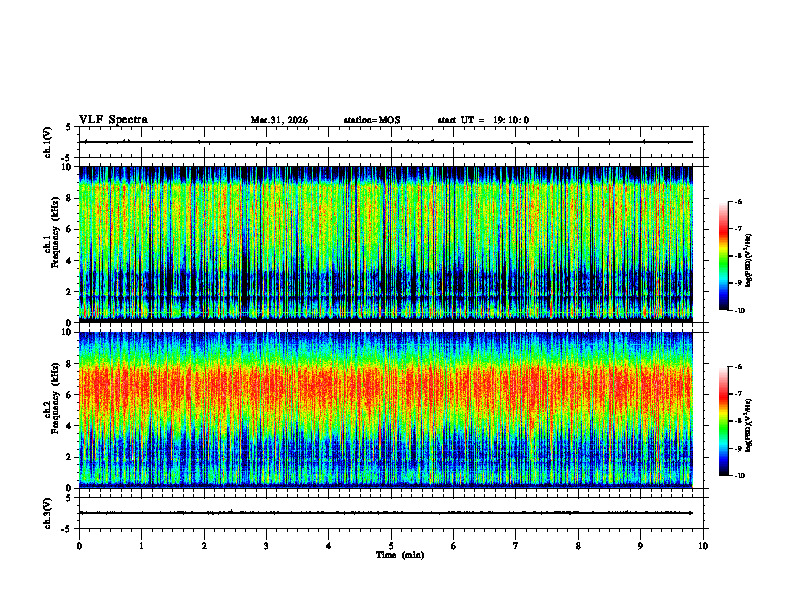Click the ch.1 spectrogram color scale bar
The image size is (792, 612).
723,256
